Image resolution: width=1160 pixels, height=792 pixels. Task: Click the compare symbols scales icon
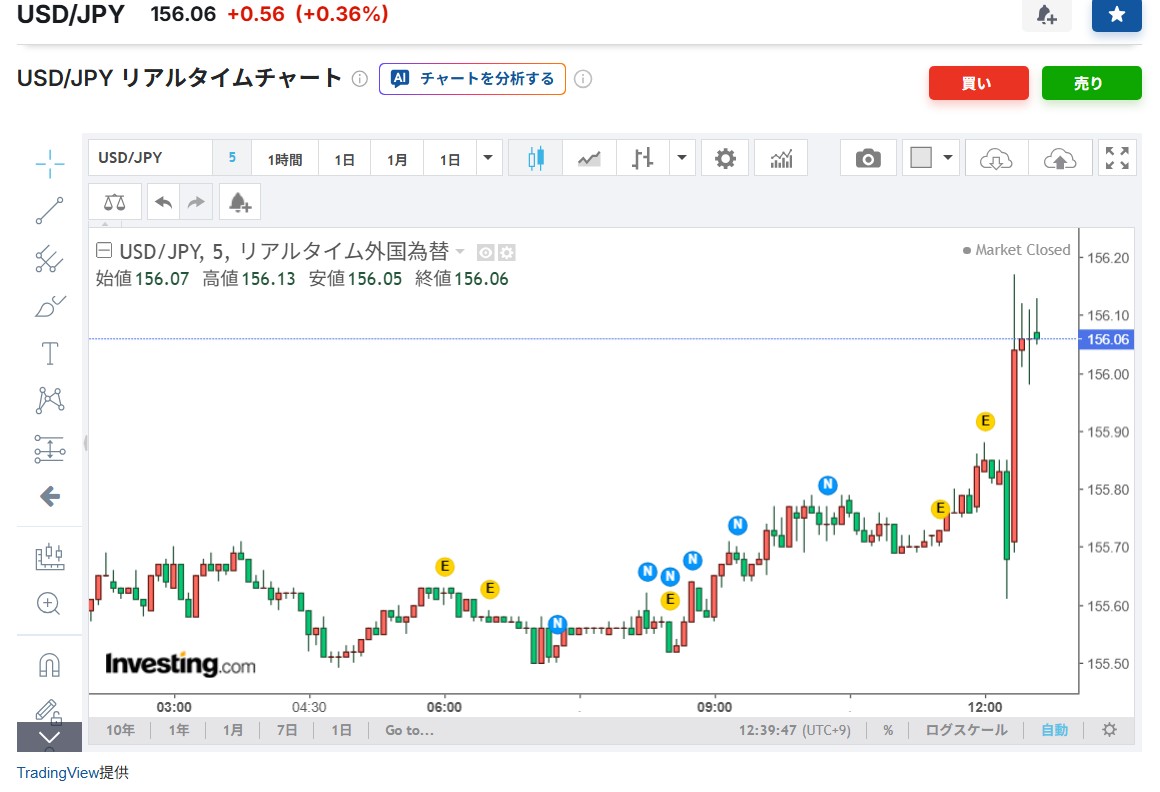(115, 202)
